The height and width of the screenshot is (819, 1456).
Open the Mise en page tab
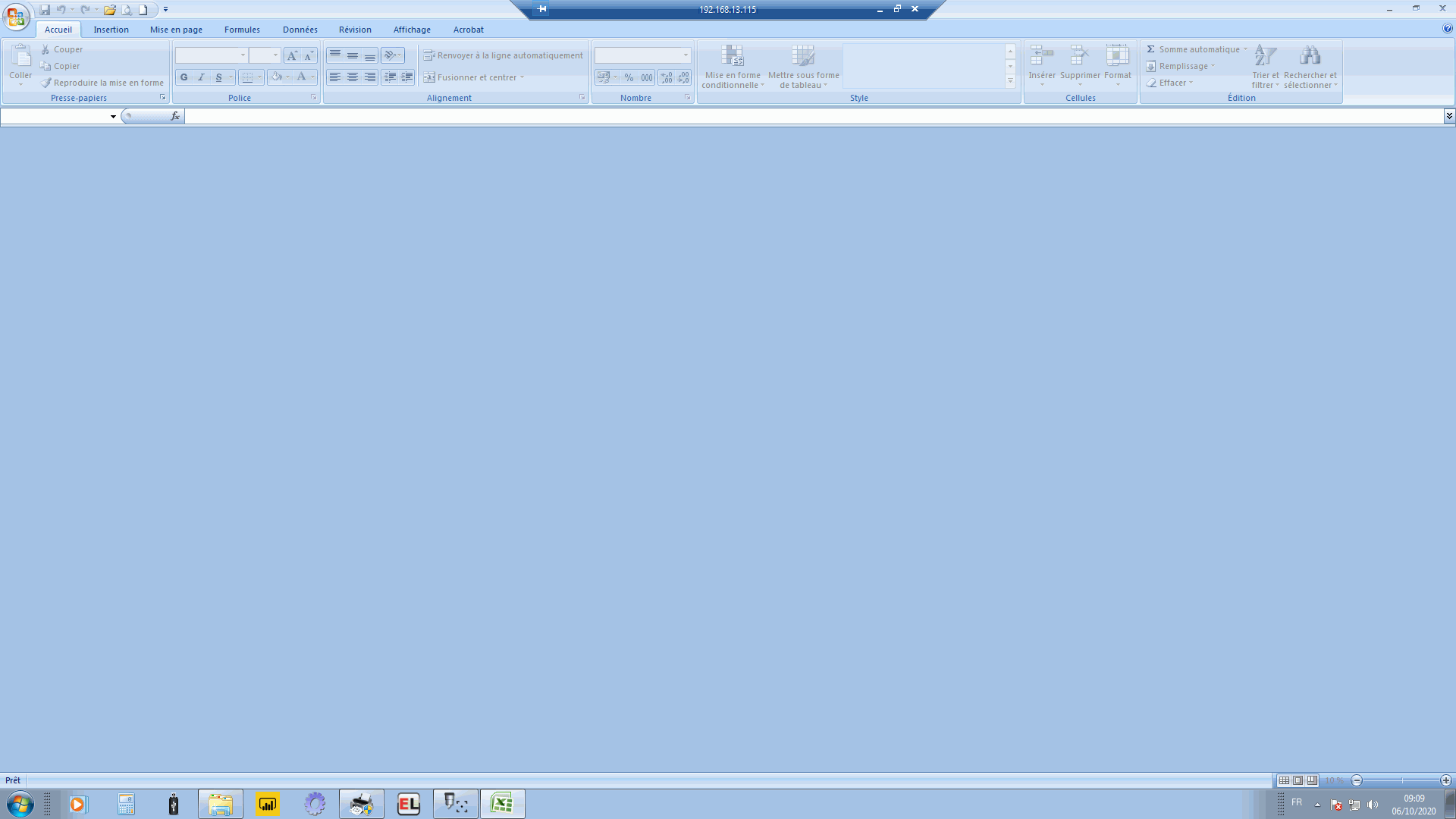point(176,30)
